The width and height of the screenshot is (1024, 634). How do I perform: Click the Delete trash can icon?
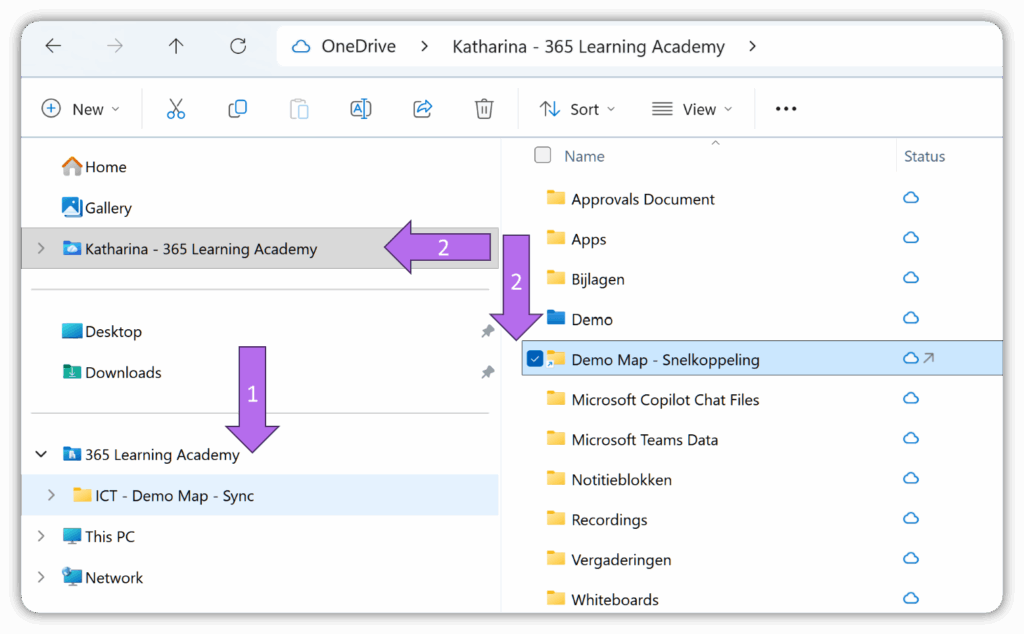pos(484,109)
